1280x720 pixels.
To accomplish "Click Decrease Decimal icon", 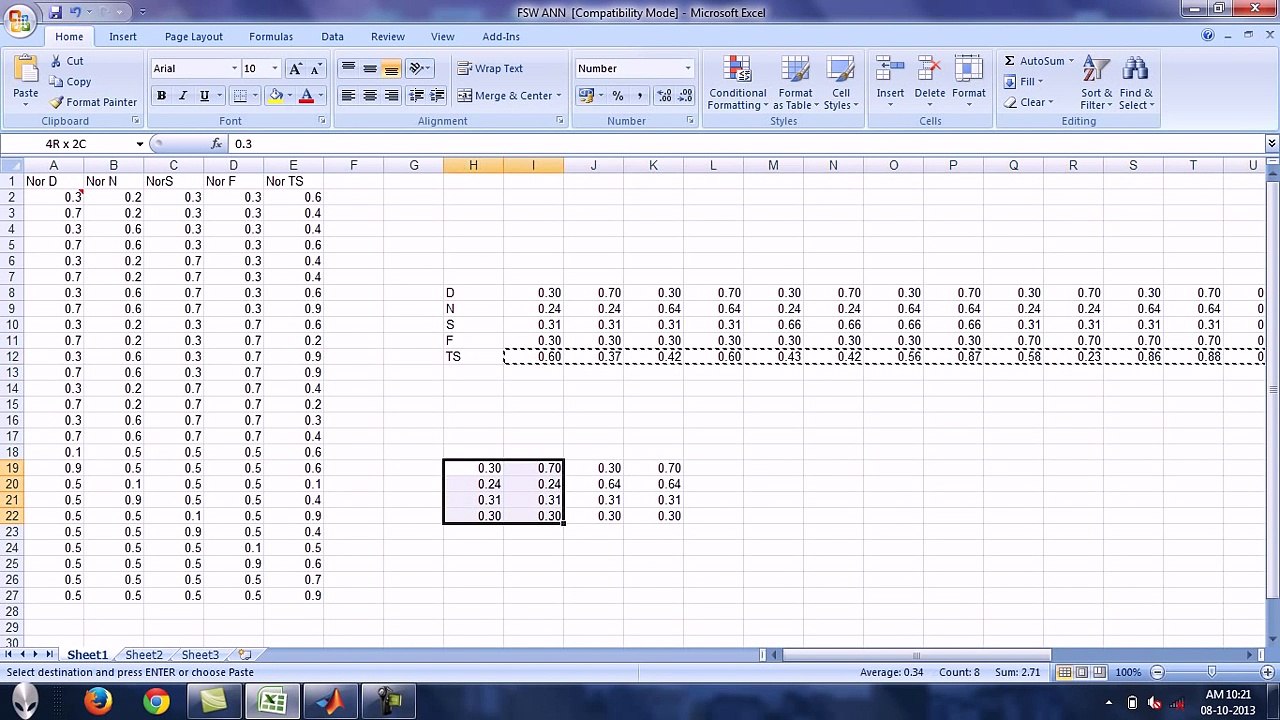I will point(685,96).
